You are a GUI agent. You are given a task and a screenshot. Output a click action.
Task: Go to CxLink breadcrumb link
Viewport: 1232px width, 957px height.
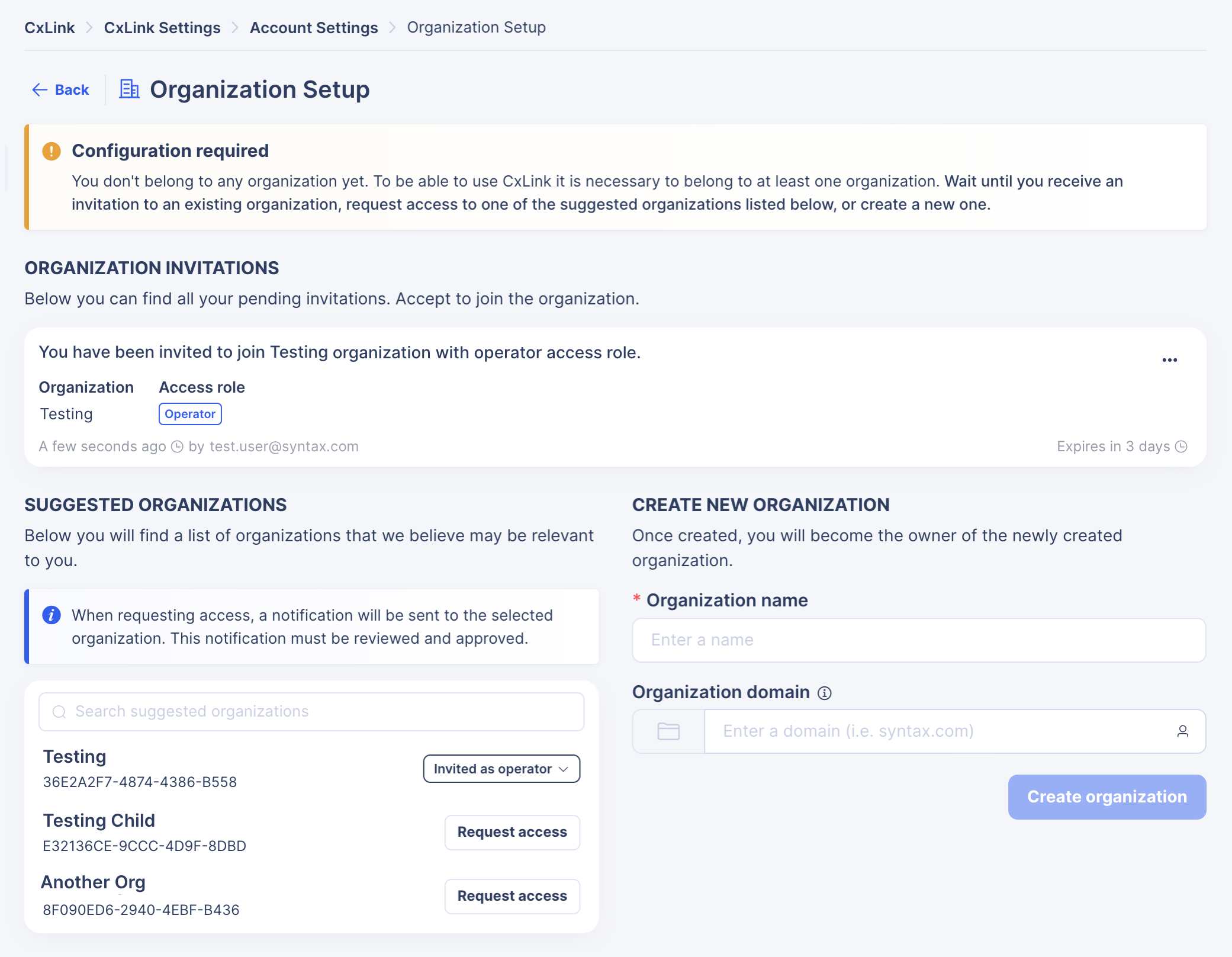click(x=50, y=28)
